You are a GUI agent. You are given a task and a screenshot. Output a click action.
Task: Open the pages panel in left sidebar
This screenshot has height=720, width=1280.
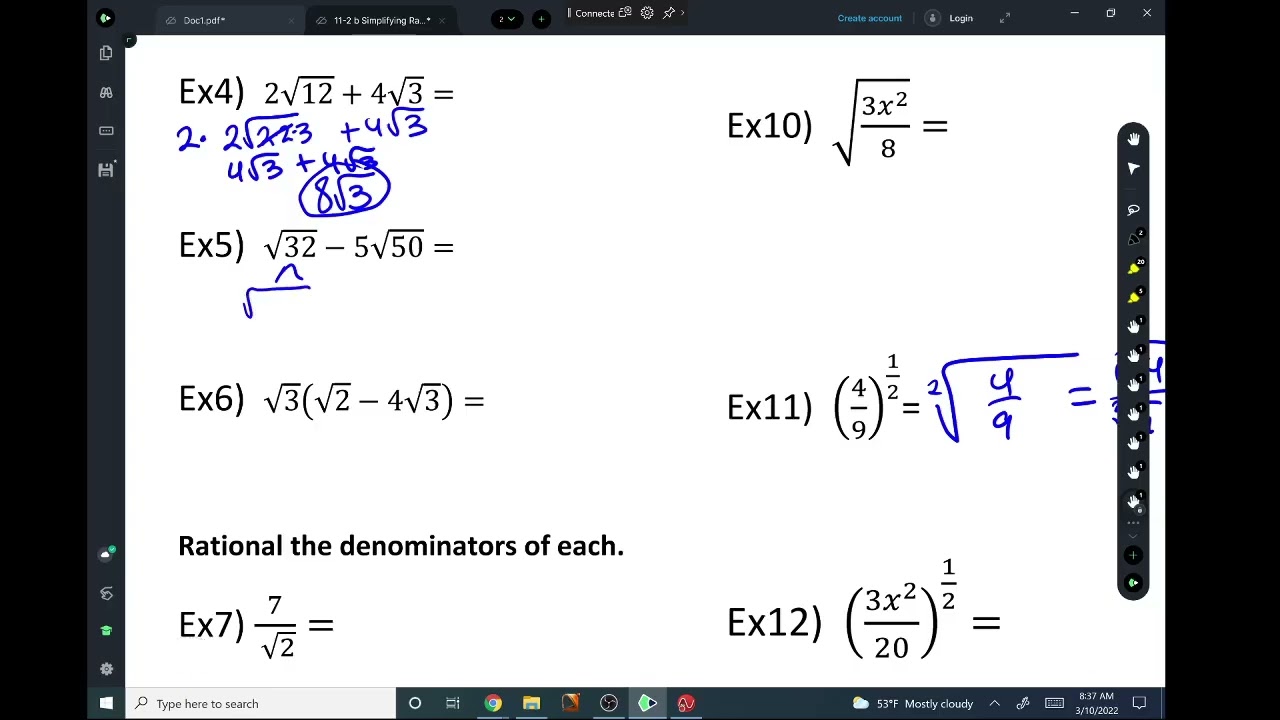[x=106, y=53]
